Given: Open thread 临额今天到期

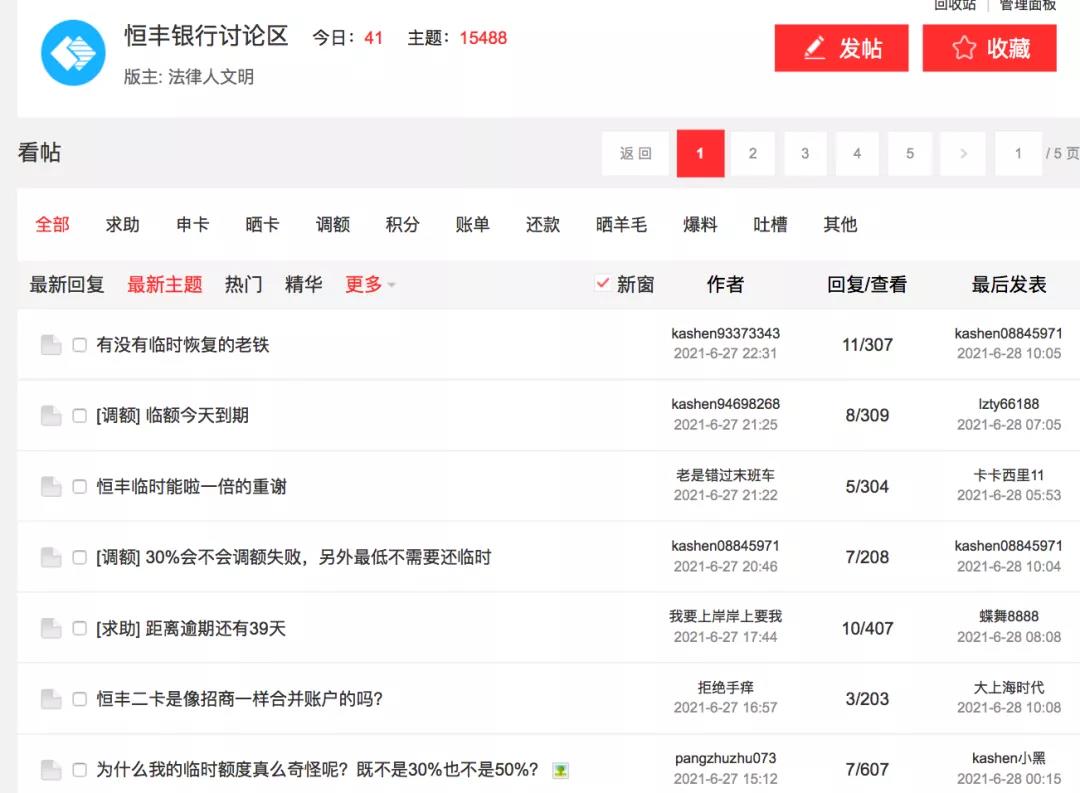Looking at the screenshot, I should (x=197, y=415).
